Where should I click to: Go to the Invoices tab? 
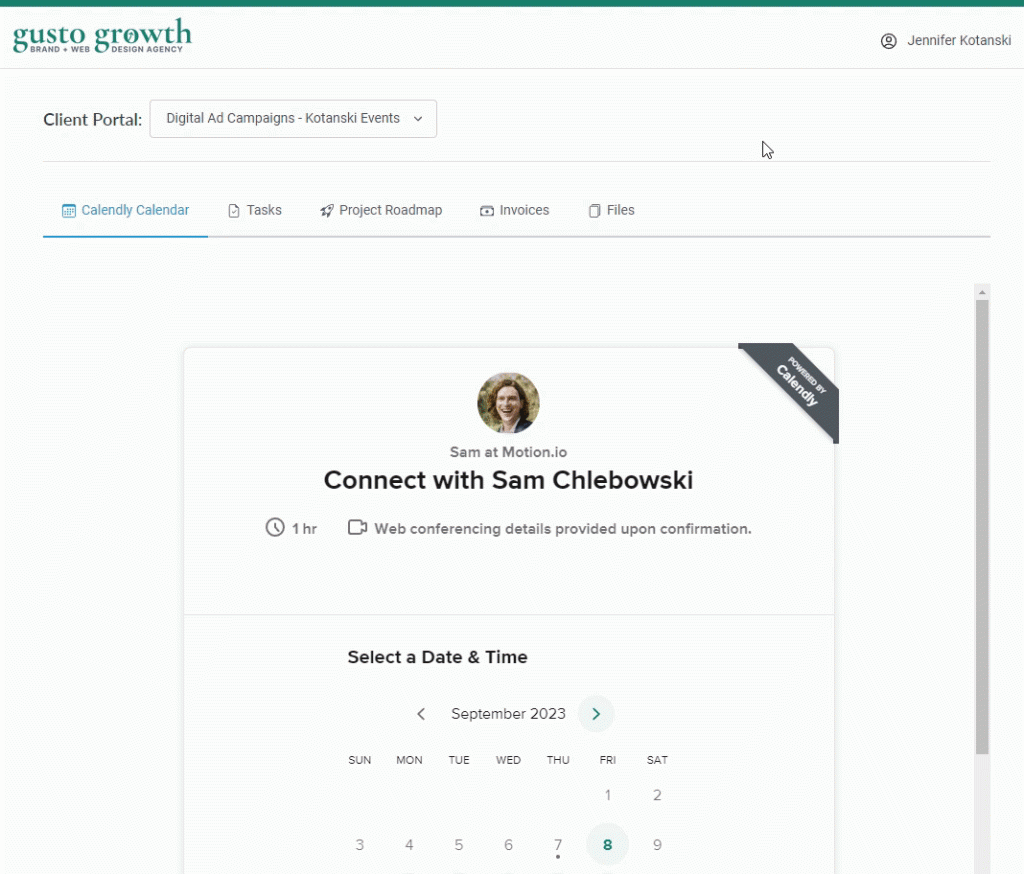click(515, 210)
